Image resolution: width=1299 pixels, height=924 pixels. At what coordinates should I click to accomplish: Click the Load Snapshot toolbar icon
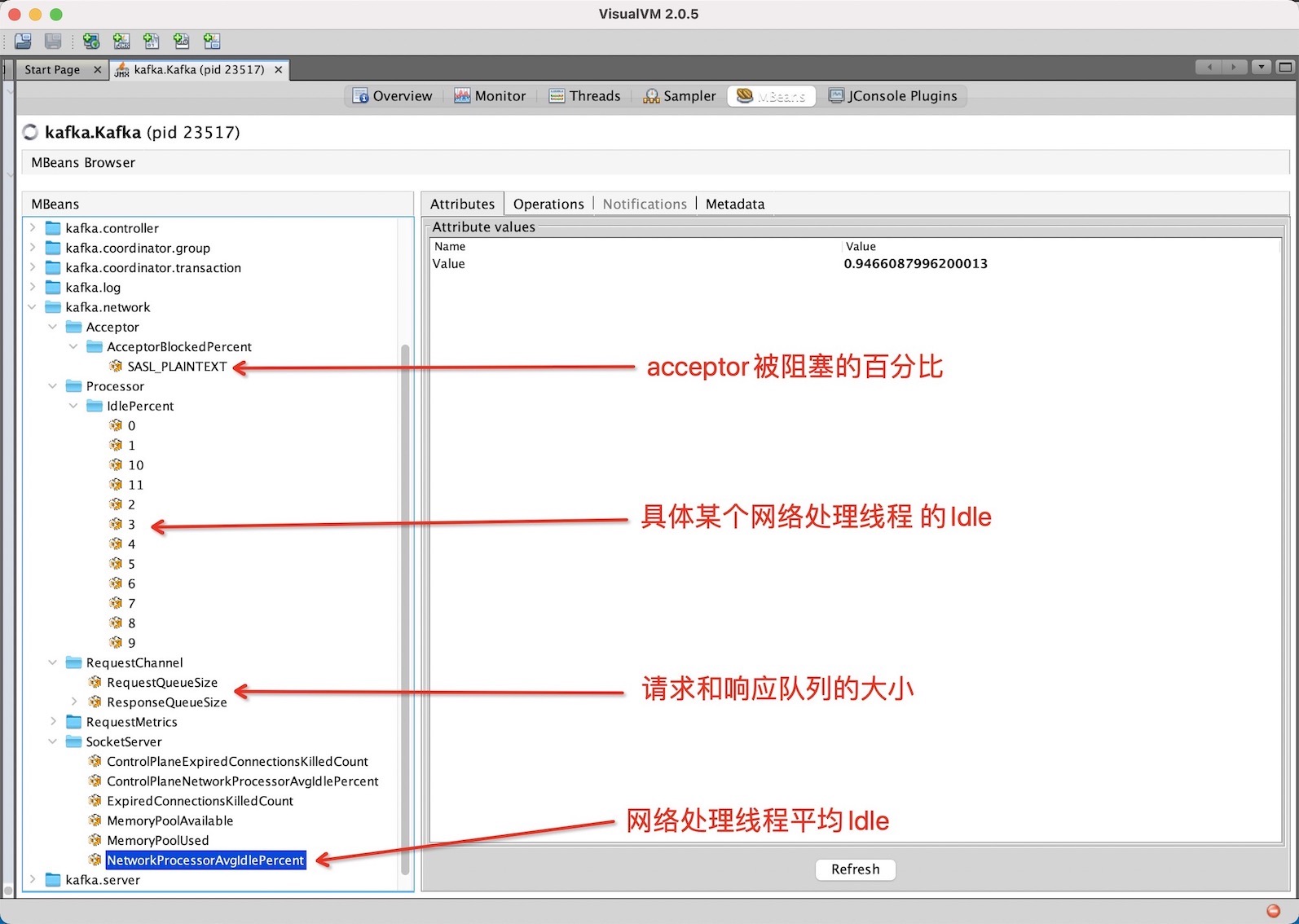tap(23, 41)
